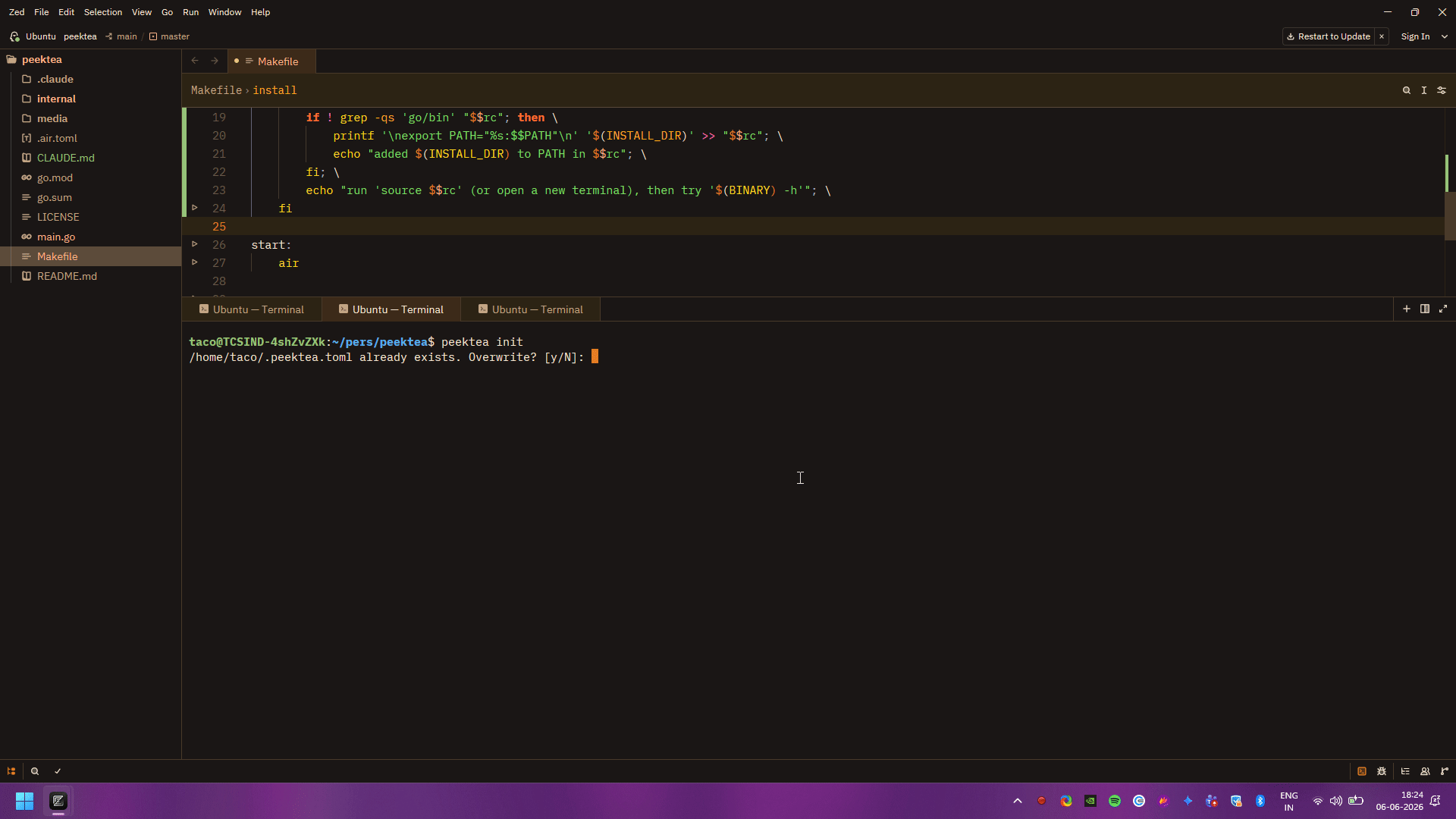1456x819 pixels.
Task: Open the Zed application menu
Action: point(17,12)
